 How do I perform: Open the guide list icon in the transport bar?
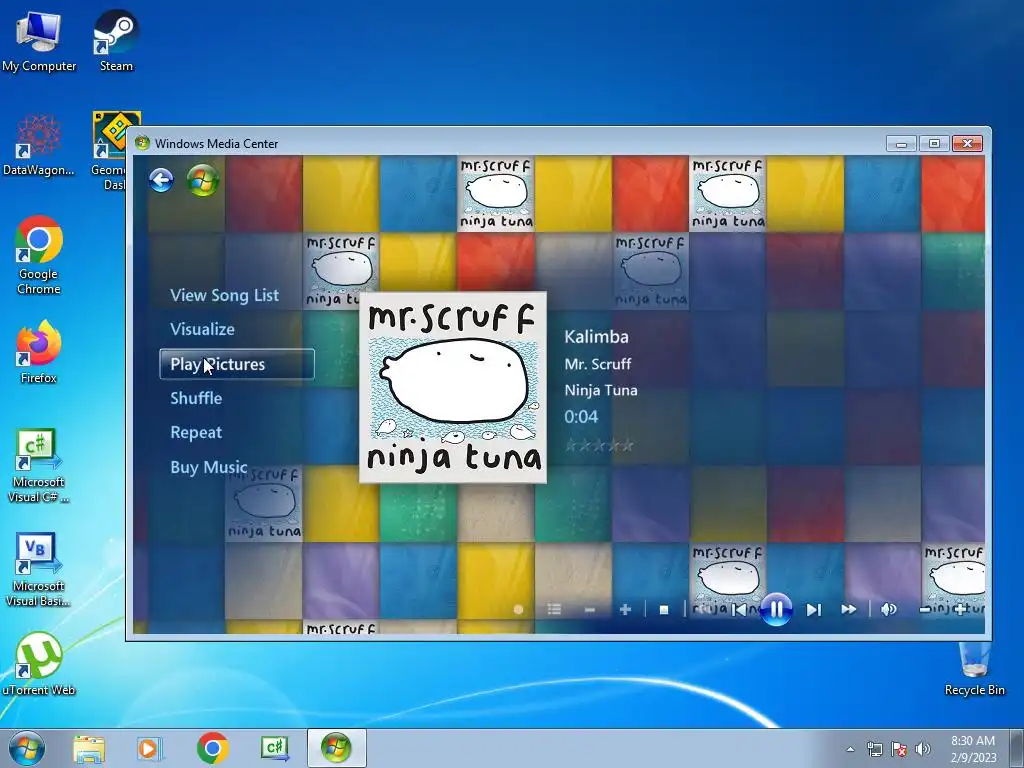point(554,609)
